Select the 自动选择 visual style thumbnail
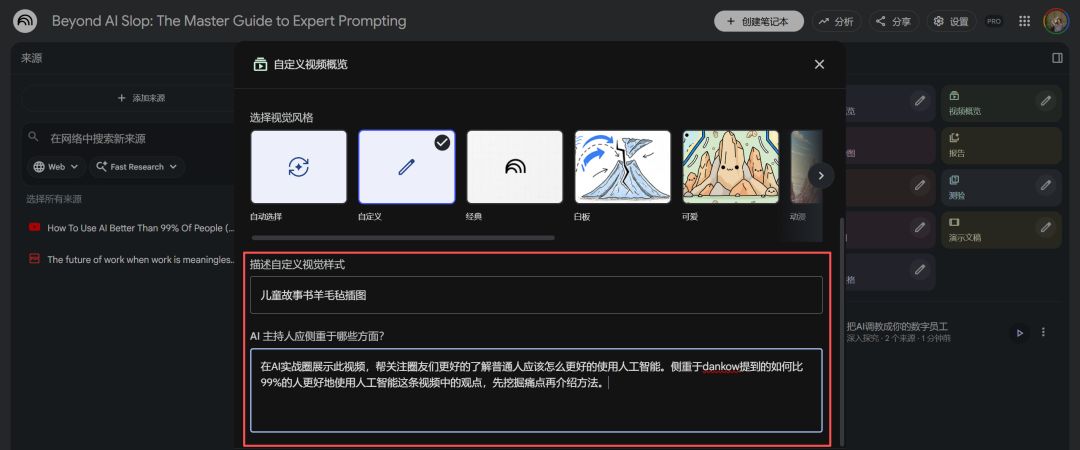 click(299, 167)
